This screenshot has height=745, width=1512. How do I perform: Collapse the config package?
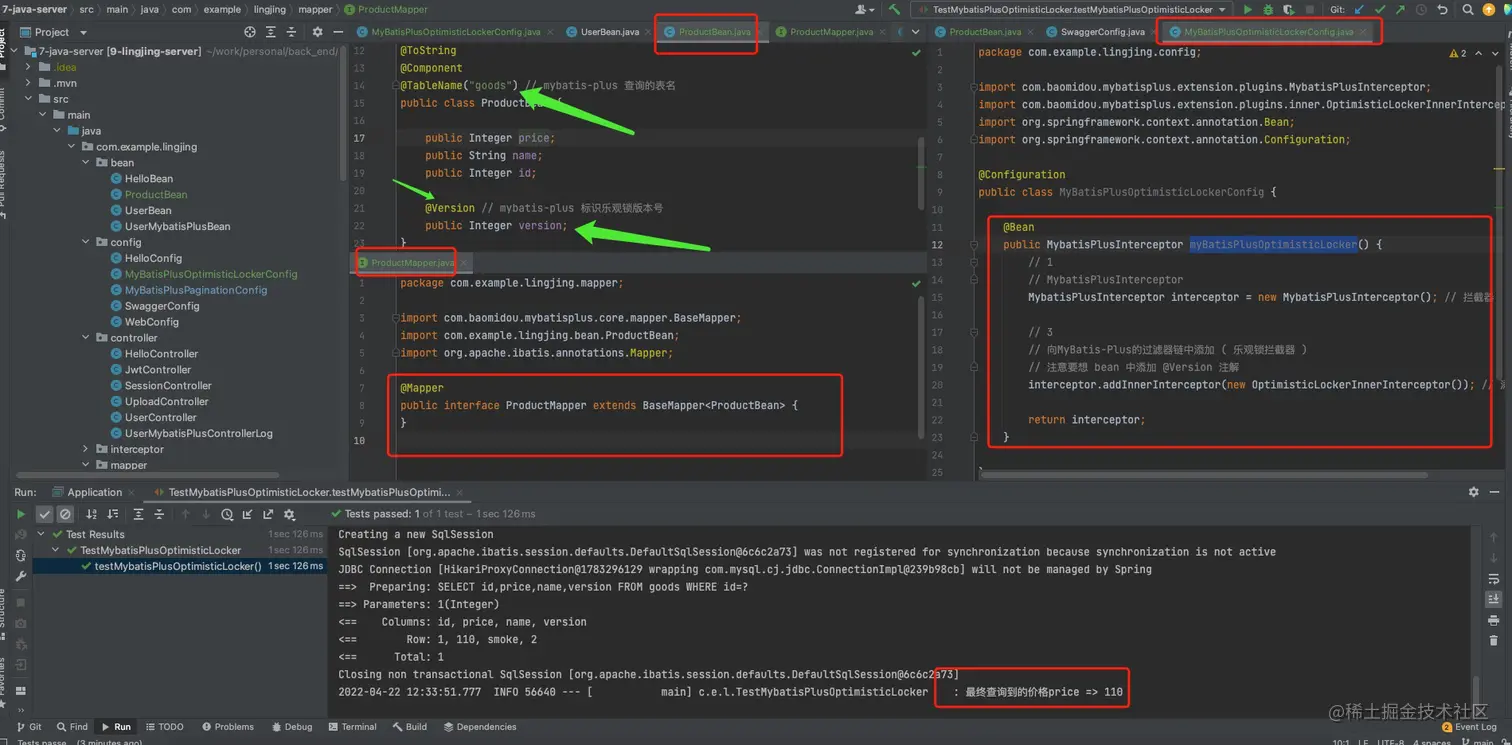coord(85,242)
